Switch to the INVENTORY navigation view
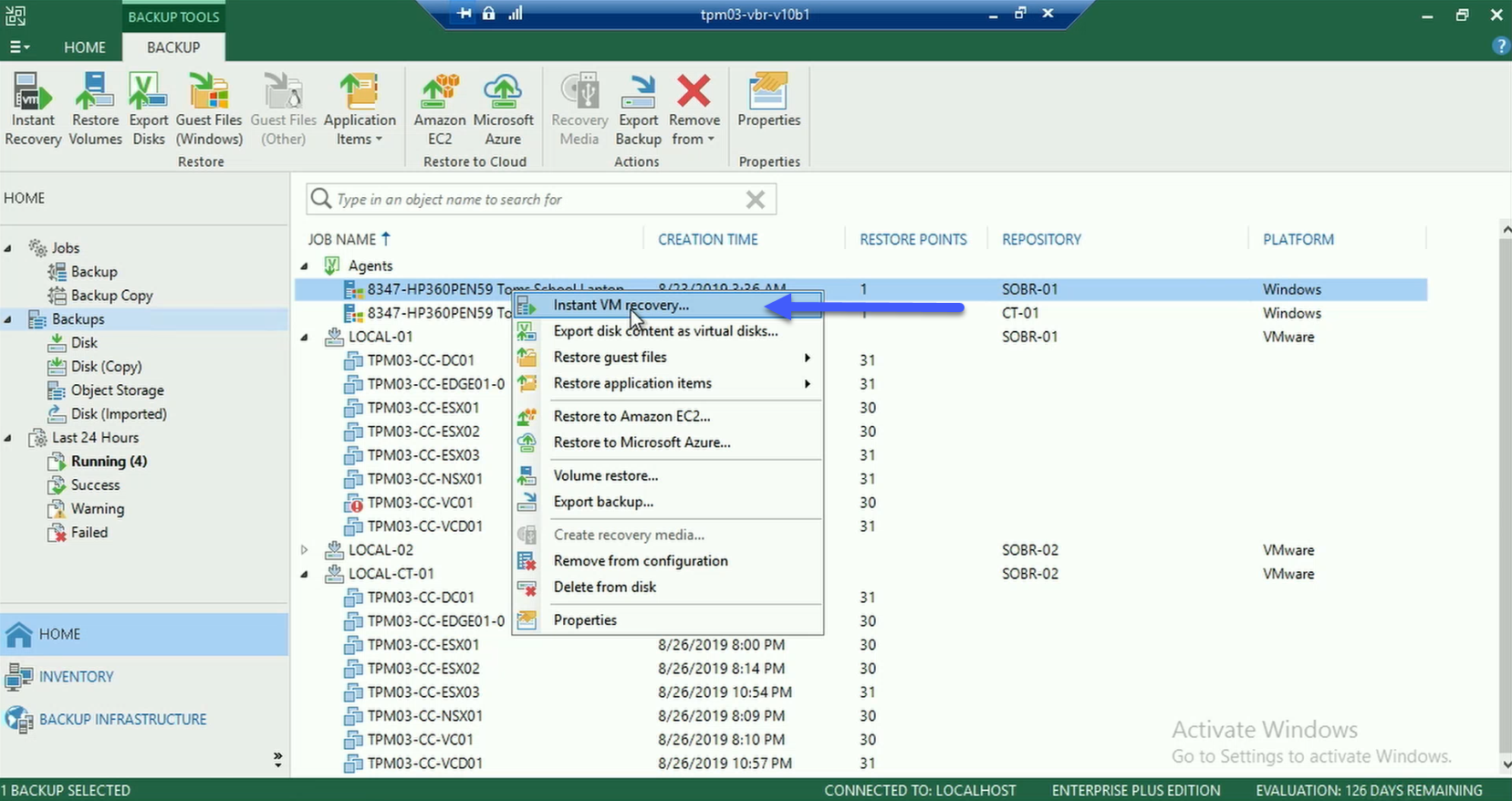 144,676
